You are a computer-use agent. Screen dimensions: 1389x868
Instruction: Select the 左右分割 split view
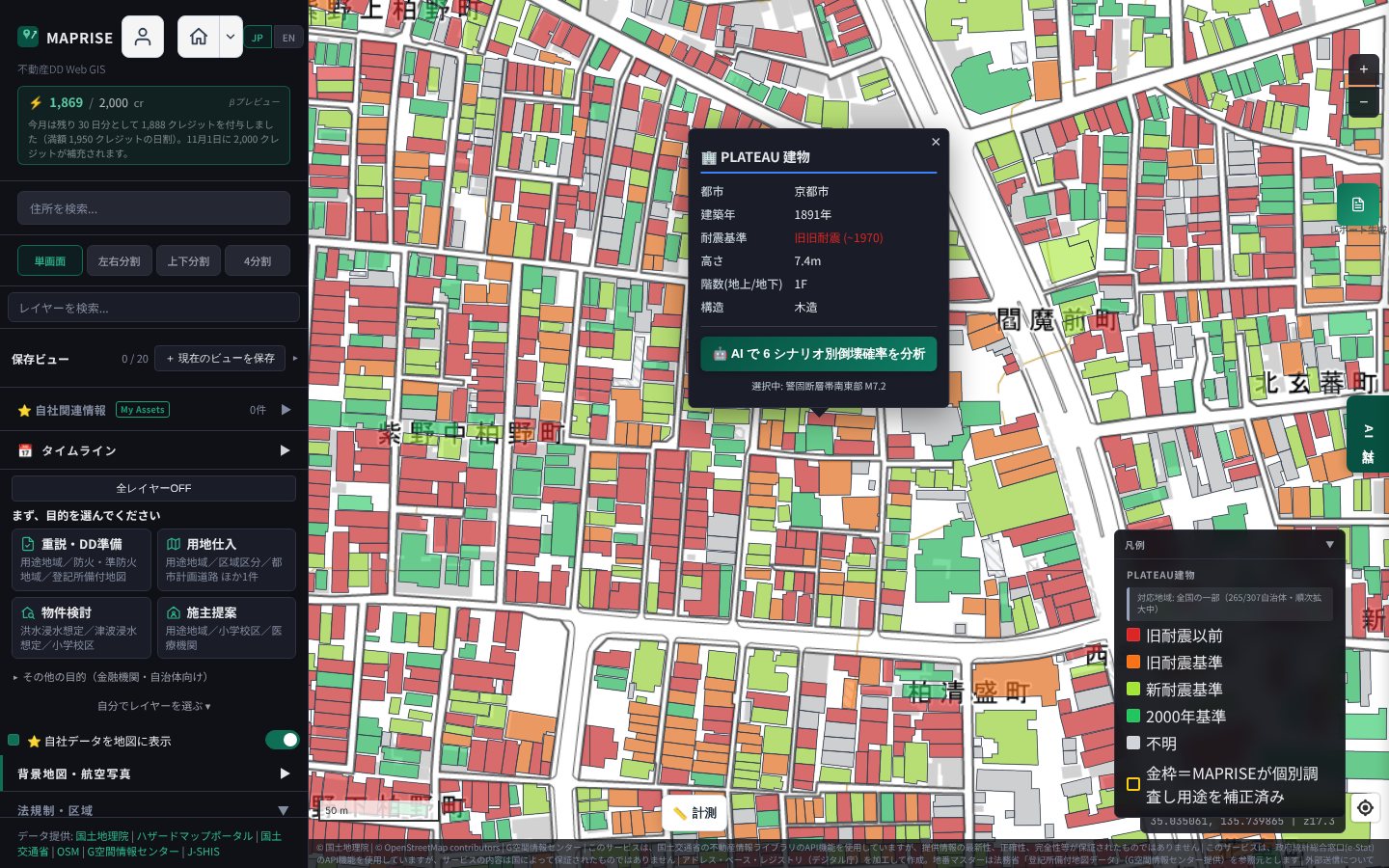click(120, 261)
